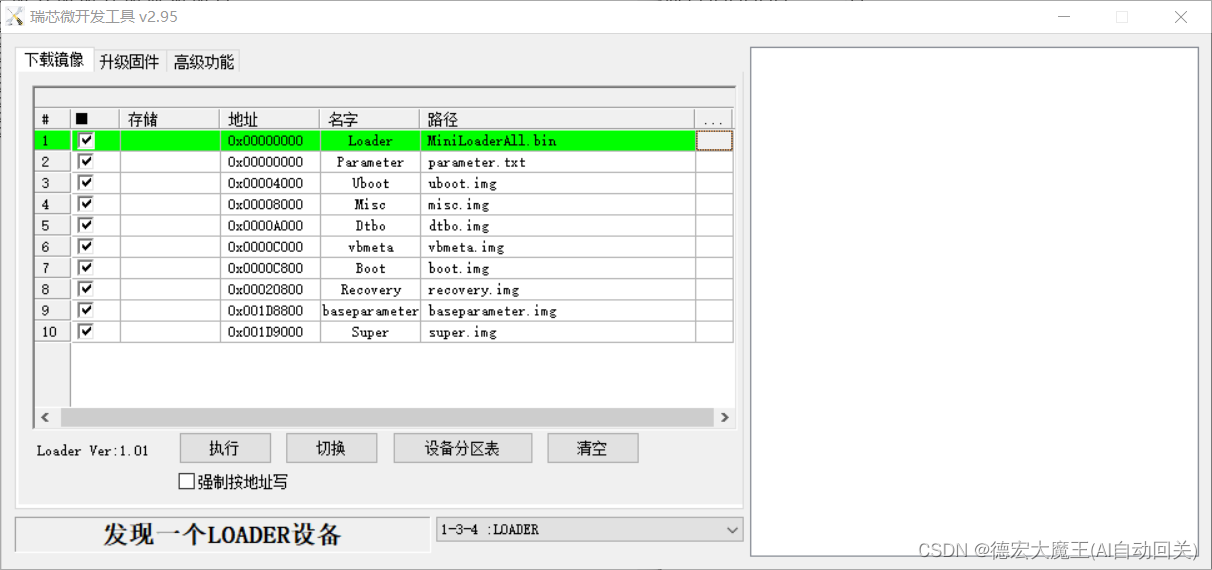This screenshot has width=1212, height=570.
Task: Click the Parameter name cell
Action: pos(370,162)
